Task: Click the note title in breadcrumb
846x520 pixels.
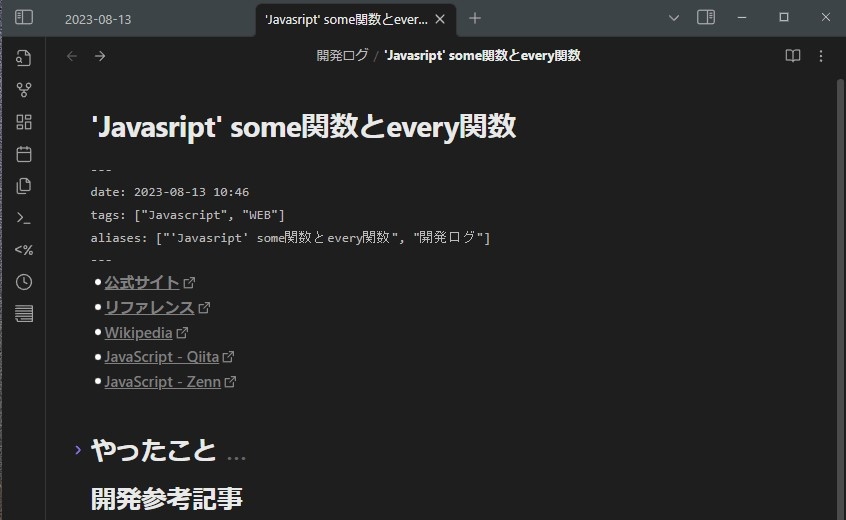Action: tap(482, 56)
